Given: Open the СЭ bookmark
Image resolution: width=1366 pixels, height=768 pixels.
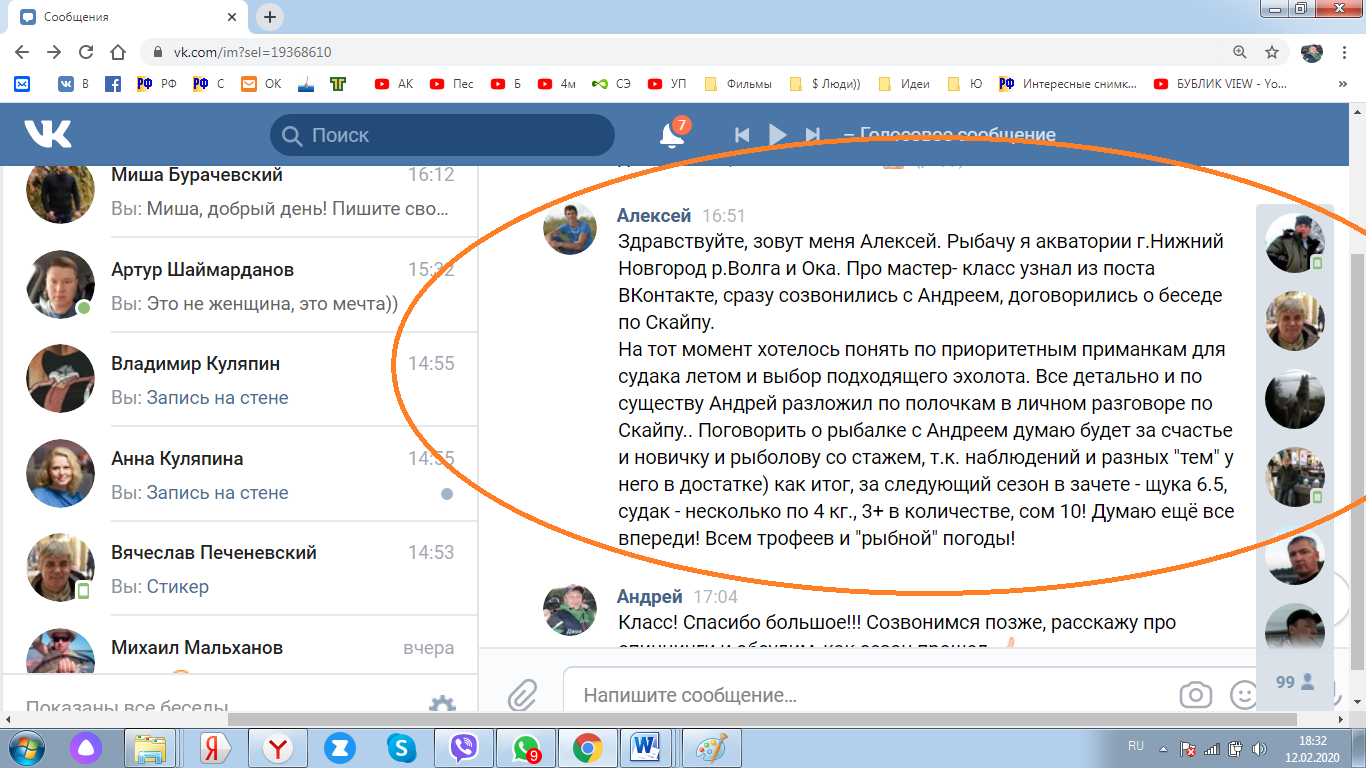Looking at the screenshot, I should click(611, 84).
